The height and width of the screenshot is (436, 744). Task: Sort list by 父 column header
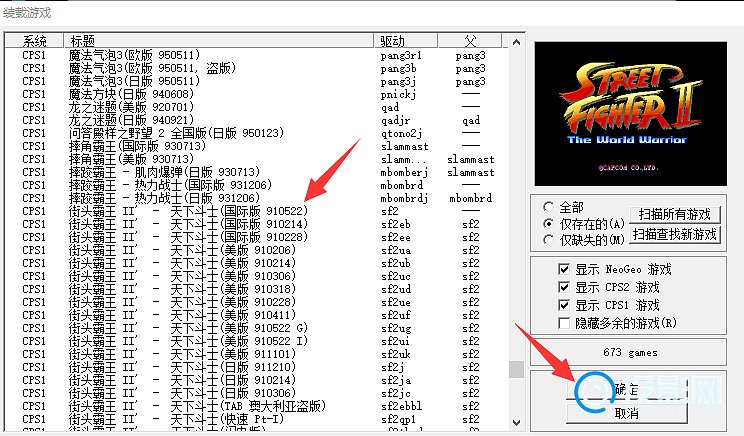point(470,41)
